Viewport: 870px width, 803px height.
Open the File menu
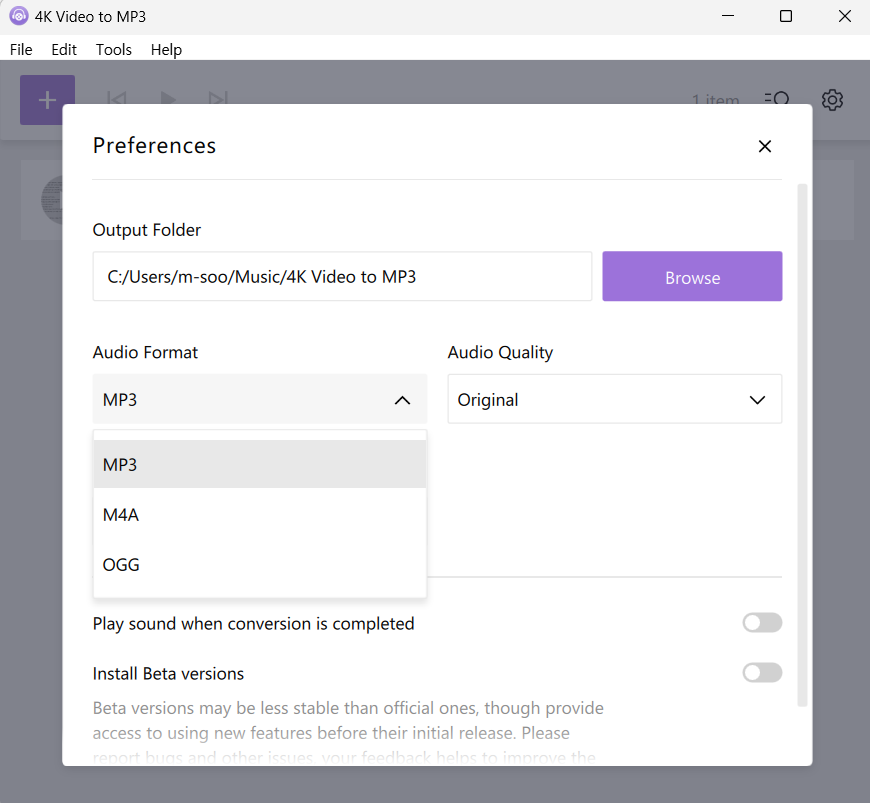click(x=21, y=49)
